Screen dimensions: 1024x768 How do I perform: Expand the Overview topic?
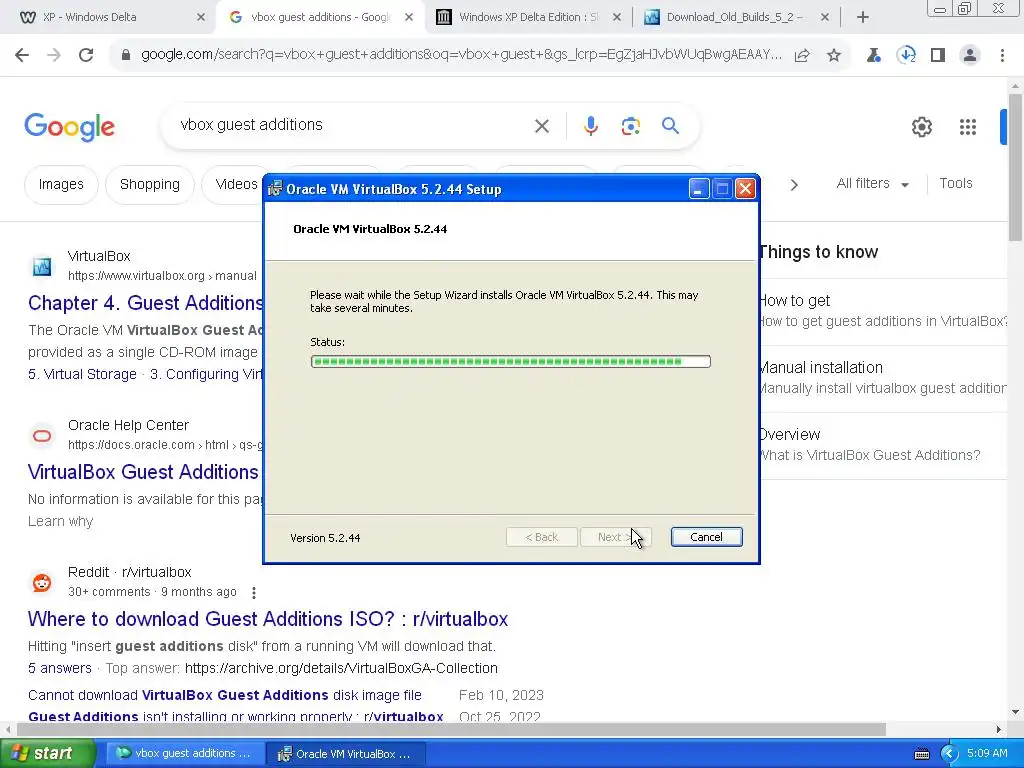click(883, 445)
